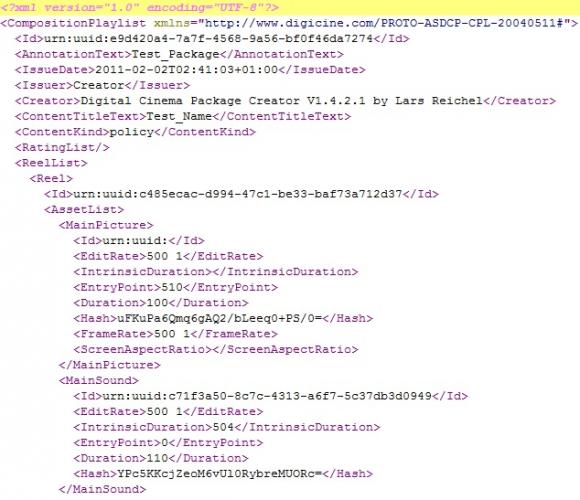580x500 pixels.
Task: Click the ContentKind value policy
Action: pyautogui.click(x=131, y=132)
